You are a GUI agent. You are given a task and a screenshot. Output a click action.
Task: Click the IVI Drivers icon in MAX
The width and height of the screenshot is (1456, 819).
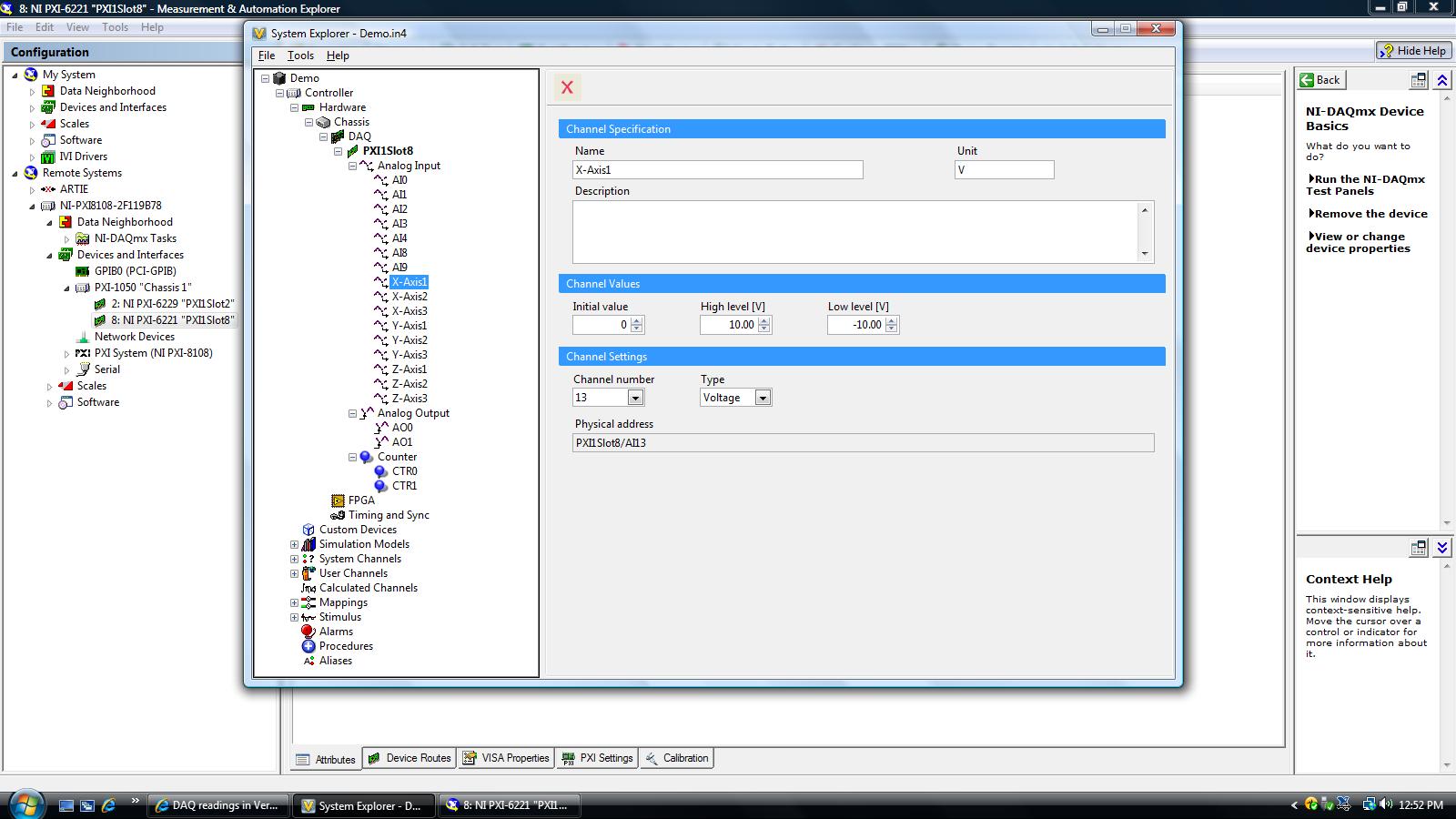tap(48, 157)
